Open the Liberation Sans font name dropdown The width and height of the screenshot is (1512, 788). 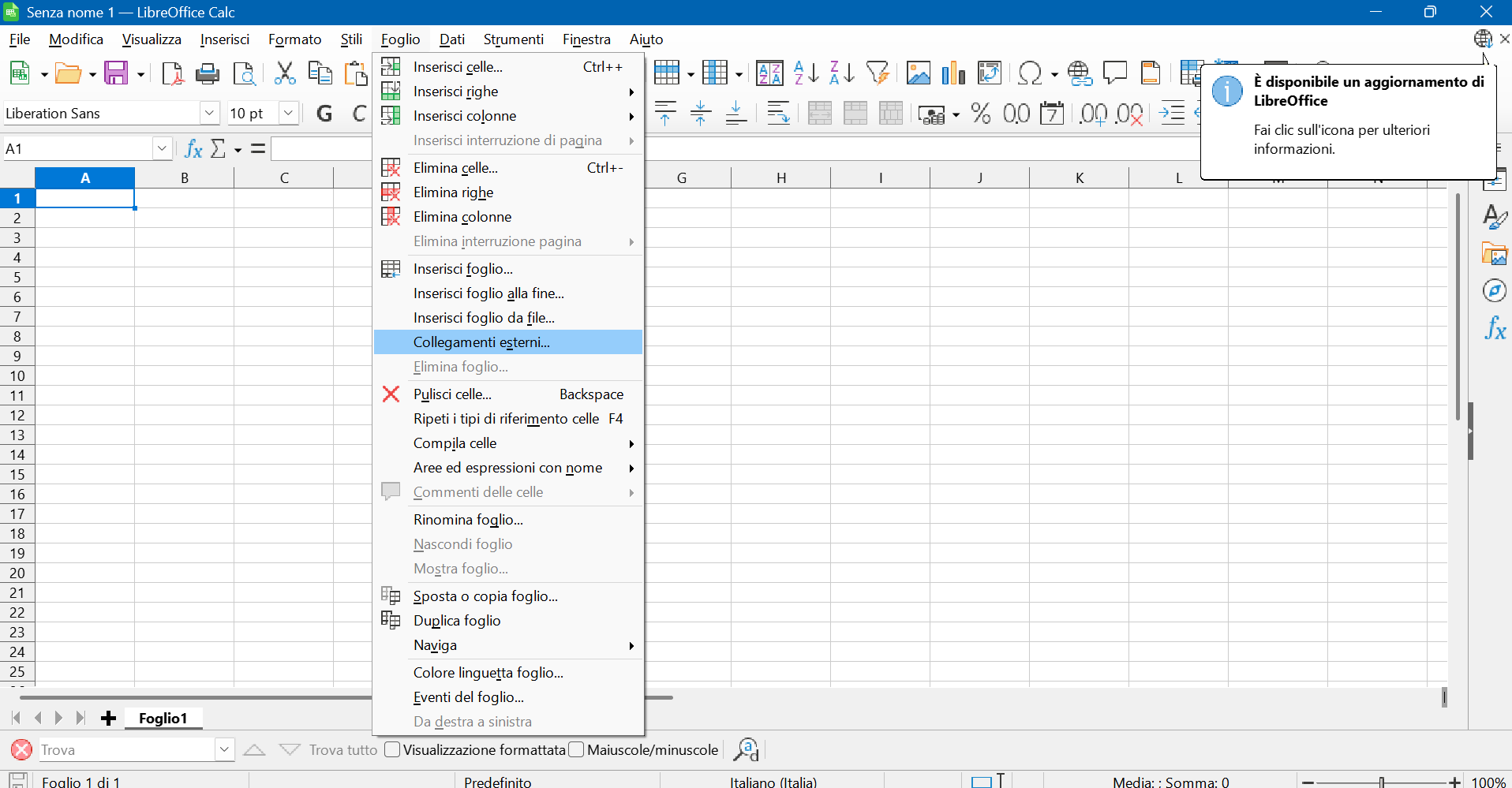click(209, 114)
